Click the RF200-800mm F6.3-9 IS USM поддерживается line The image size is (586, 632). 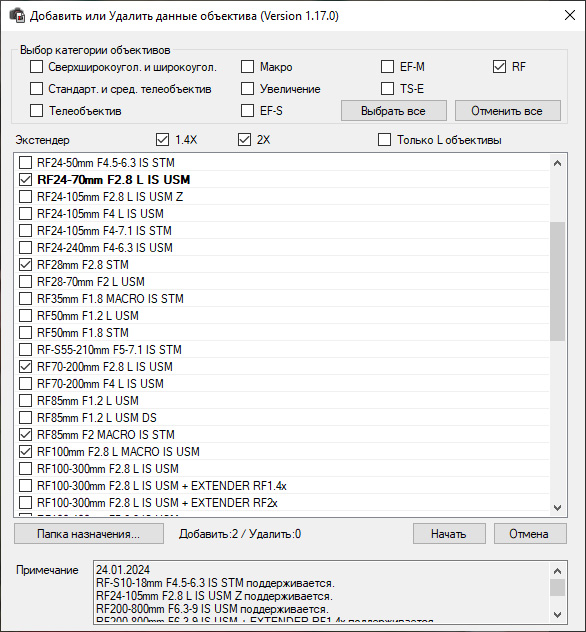pyautogui.click(x=212, y=609)
